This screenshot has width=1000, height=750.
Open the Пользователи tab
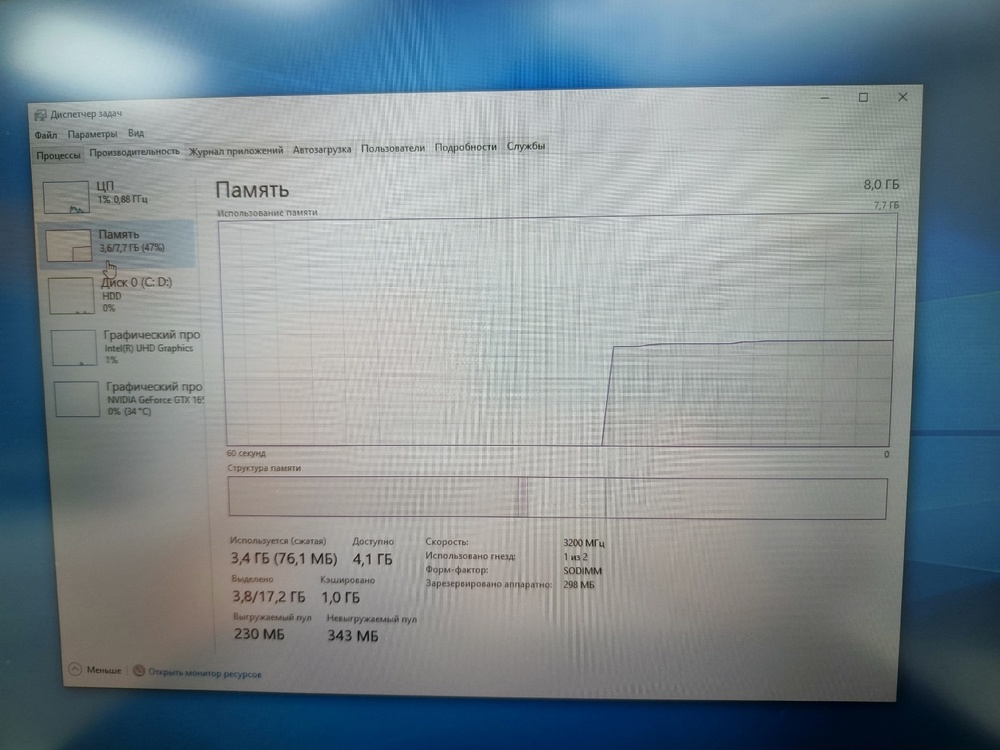pos(393,148)
